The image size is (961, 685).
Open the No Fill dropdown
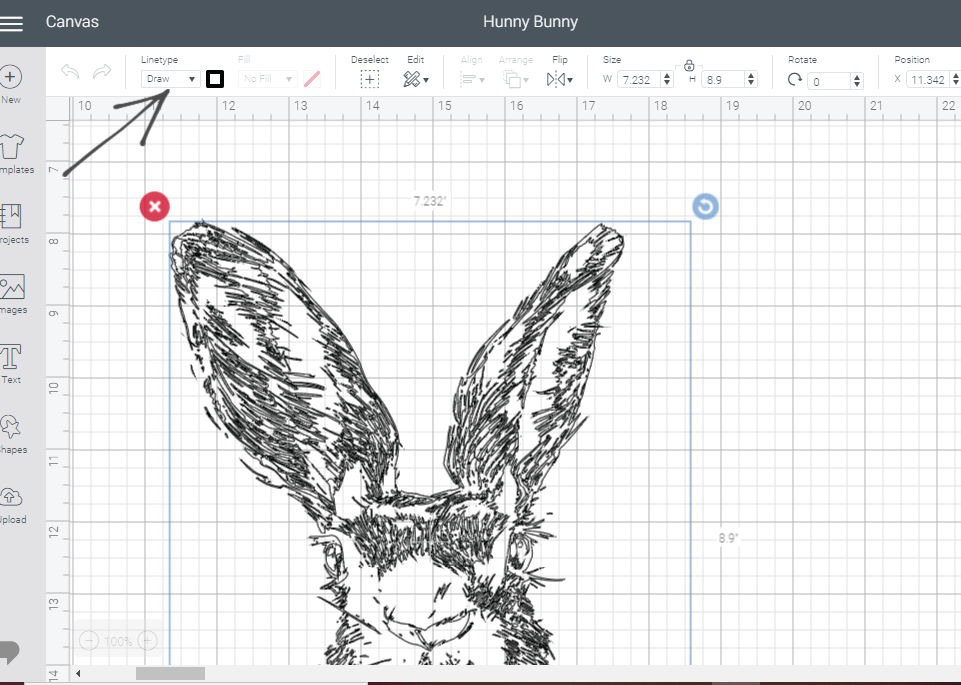click(x=267, y=79)
